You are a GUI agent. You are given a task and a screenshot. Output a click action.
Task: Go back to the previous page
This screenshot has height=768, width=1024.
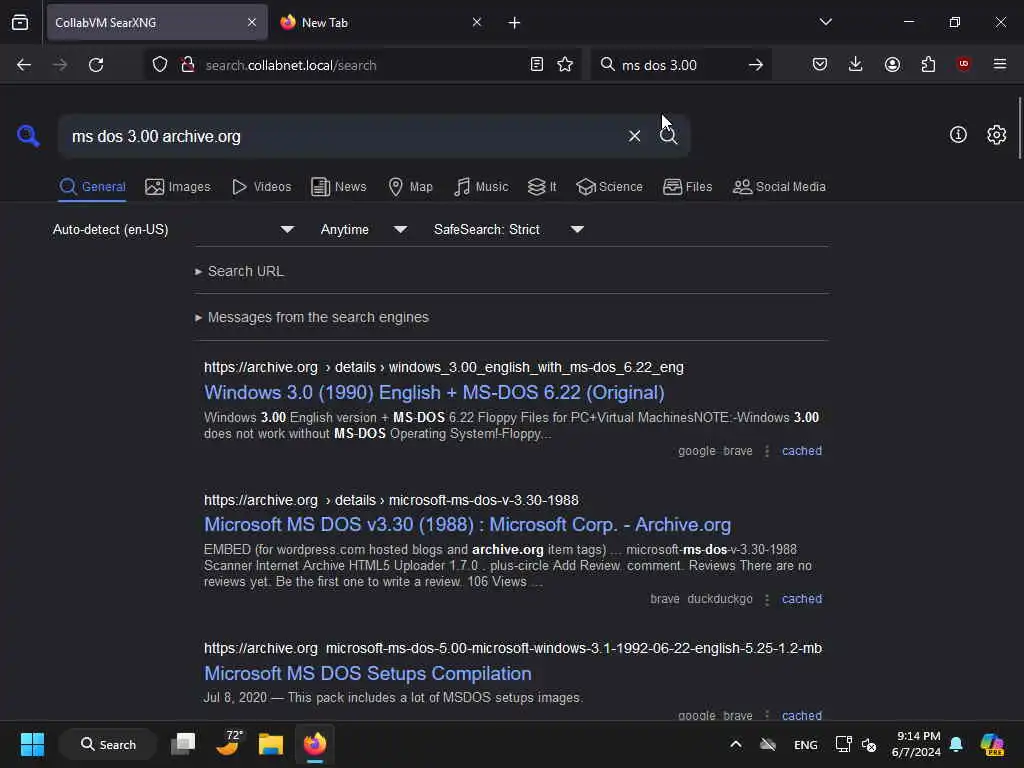(x=24, y=65)
